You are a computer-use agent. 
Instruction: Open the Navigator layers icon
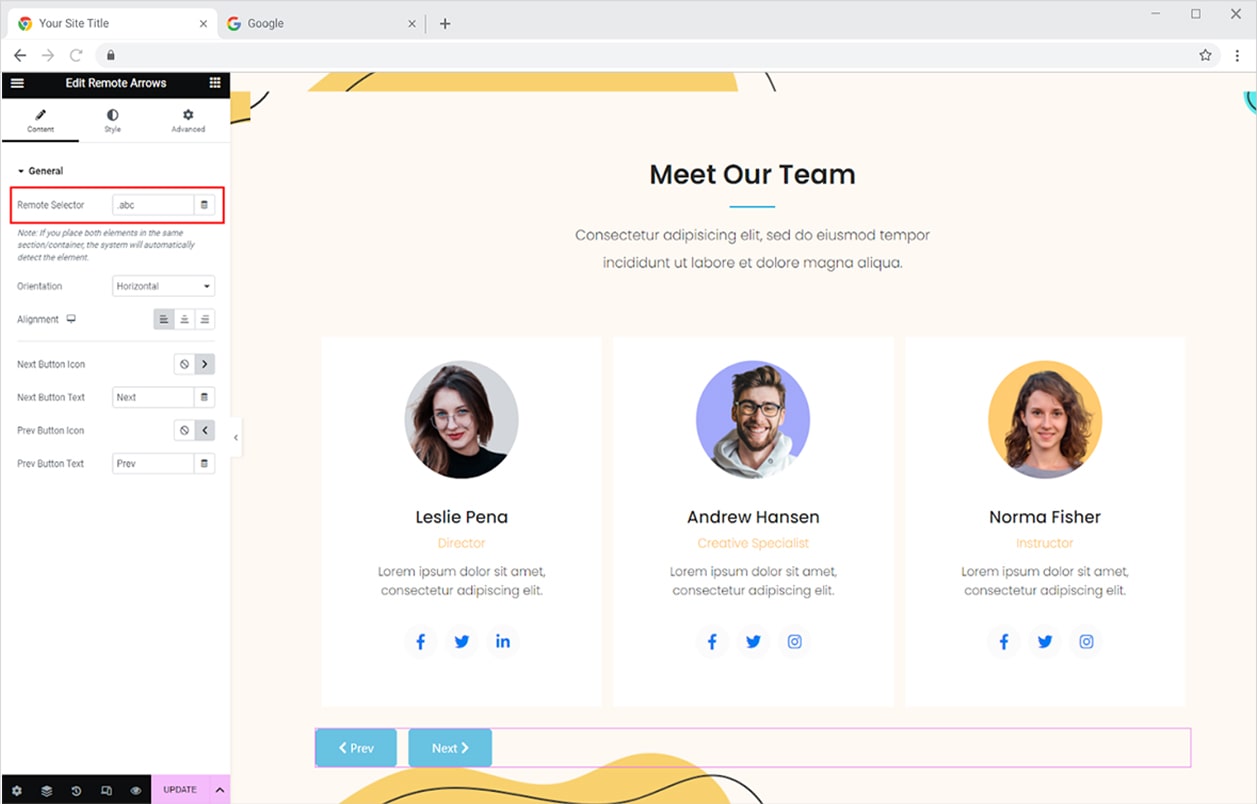pos(47,790)
